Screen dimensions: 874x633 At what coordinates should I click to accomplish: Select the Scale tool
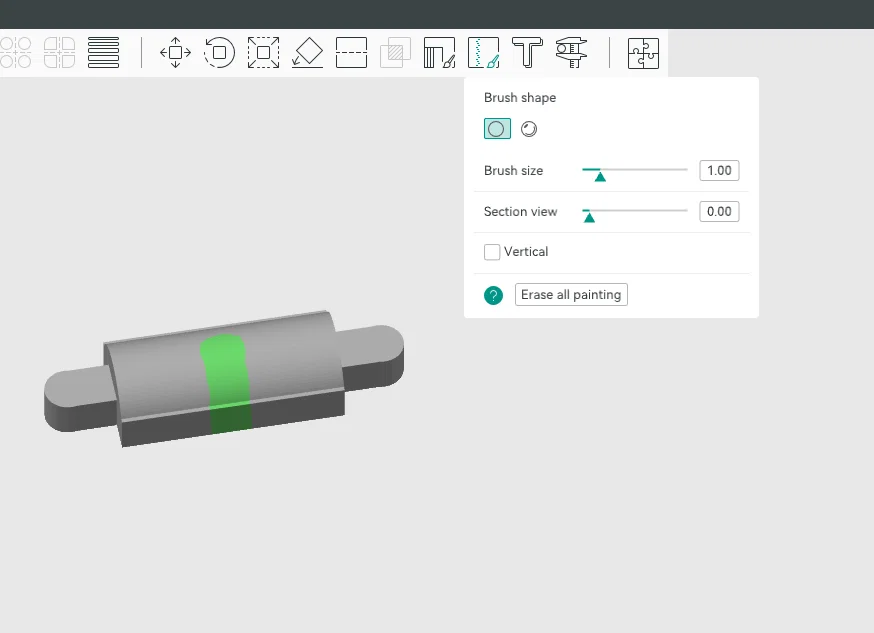tap(264, 53)
